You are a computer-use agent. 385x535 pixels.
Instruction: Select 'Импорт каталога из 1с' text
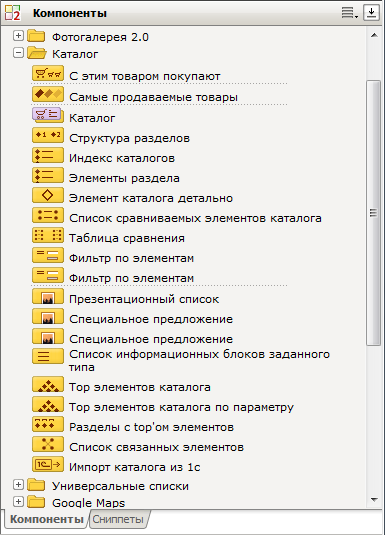(x=134, y=467)
